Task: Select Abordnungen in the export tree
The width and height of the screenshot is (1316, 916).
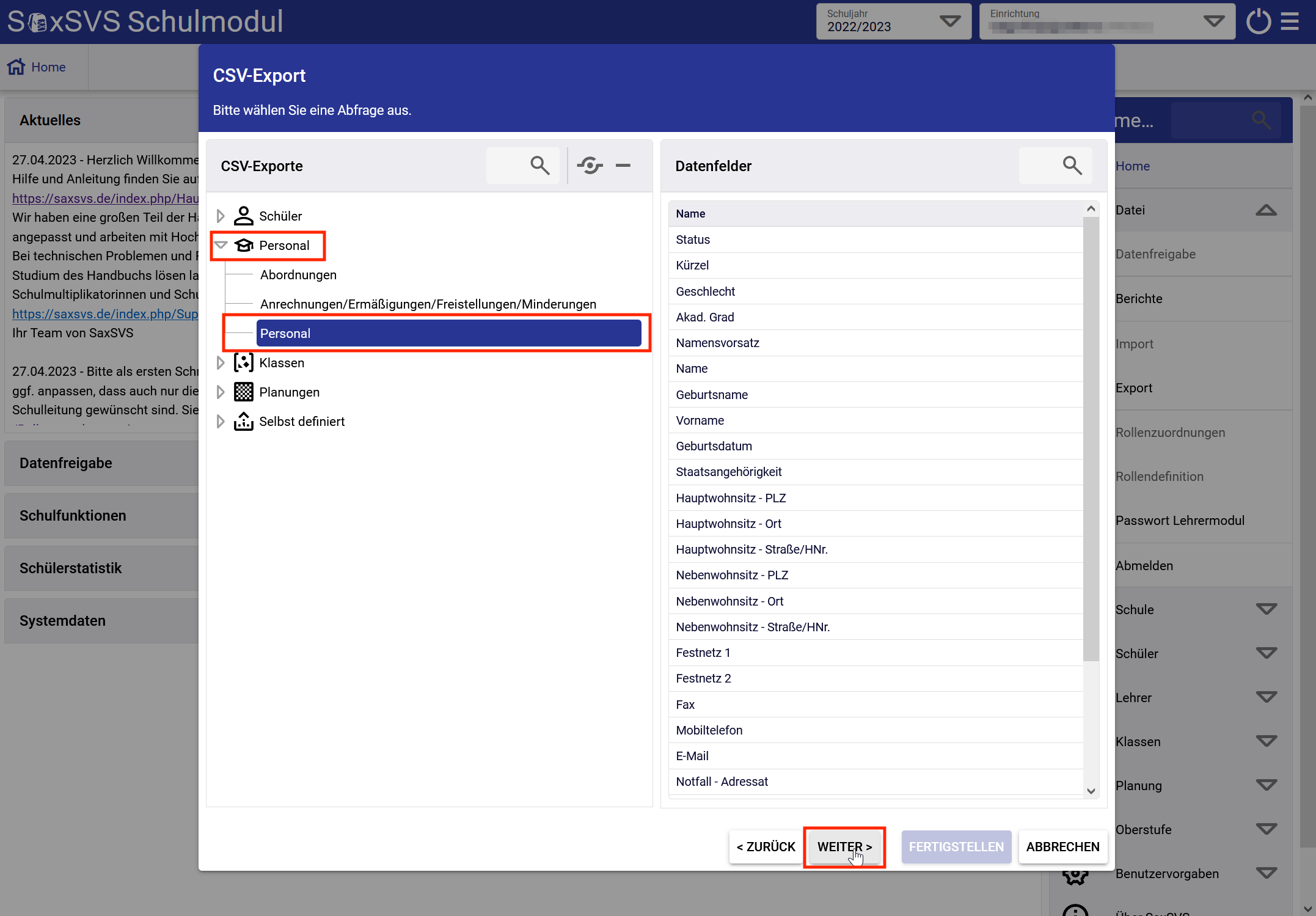Action: pos(298,274)
